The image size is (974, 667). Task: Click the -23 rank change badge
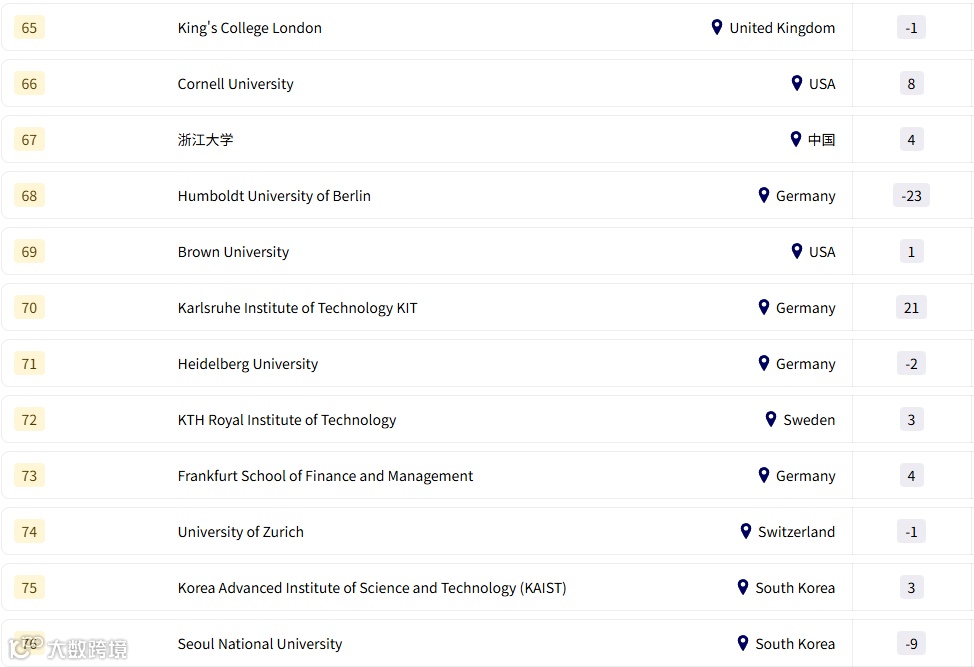coord(911,196)
